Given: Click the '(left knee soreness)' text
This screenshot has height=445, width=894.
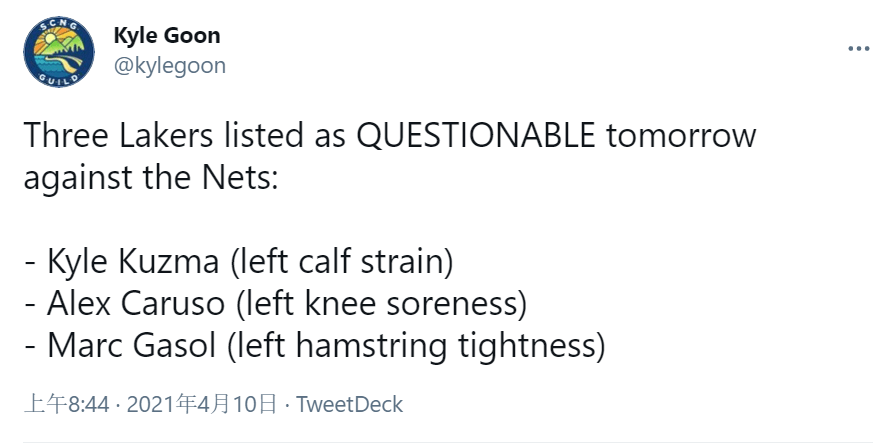Looking at the screenshot, I should click(x=381, y=304).
